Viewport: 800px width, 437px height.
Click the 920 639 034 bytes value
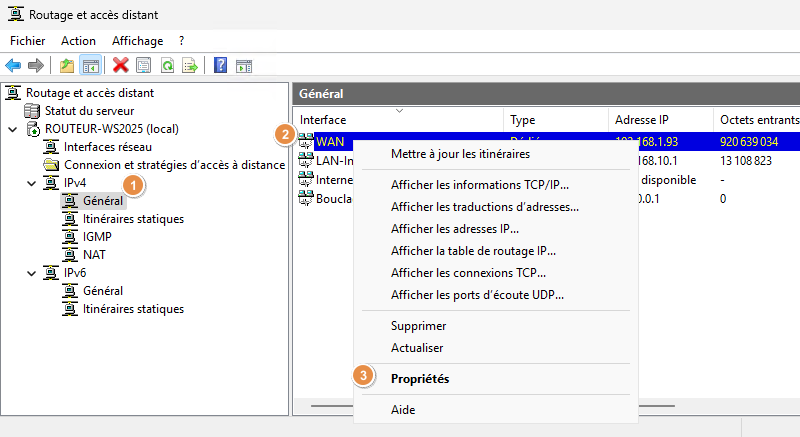point(749,142)
